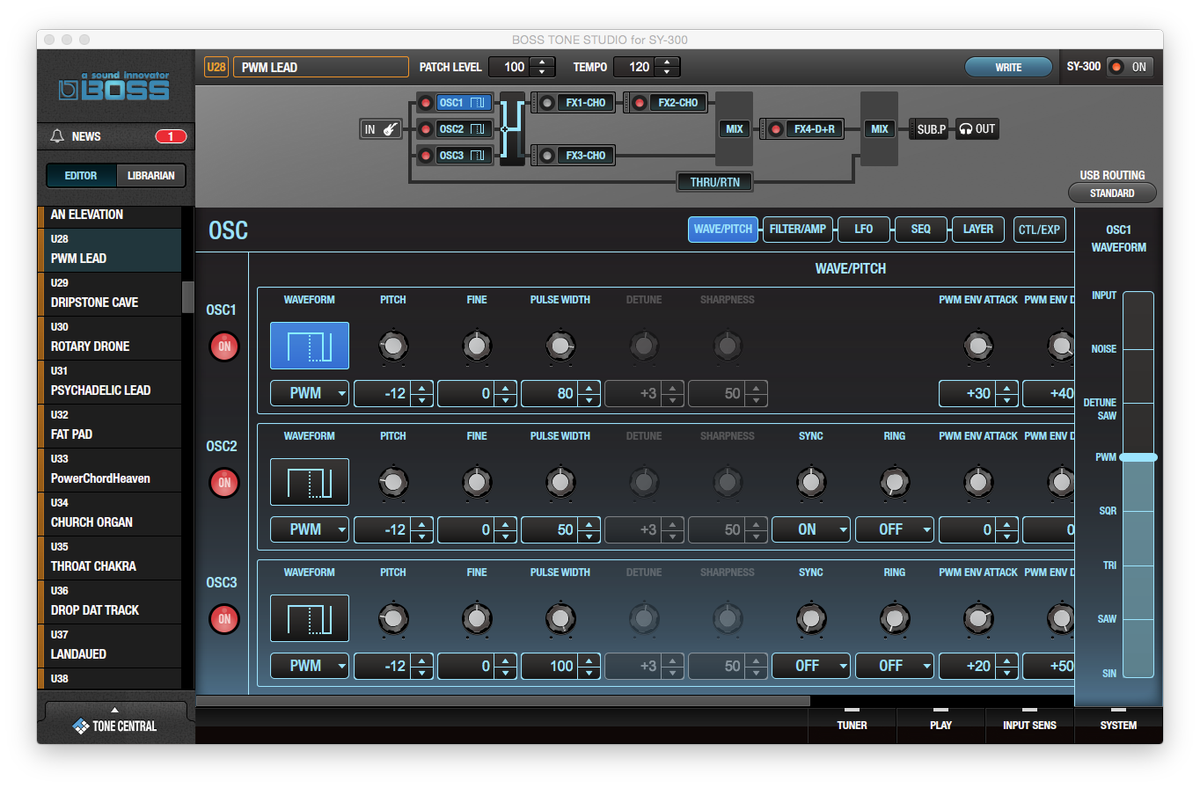Open OSC1 PWM waveform dropdown
The image size is (1200, 788).
[309, 393]
